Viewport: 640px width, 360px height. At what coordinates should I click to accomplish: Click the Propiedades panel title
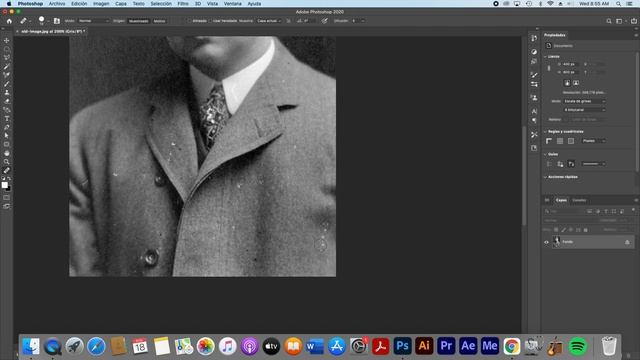click(555, 35)
